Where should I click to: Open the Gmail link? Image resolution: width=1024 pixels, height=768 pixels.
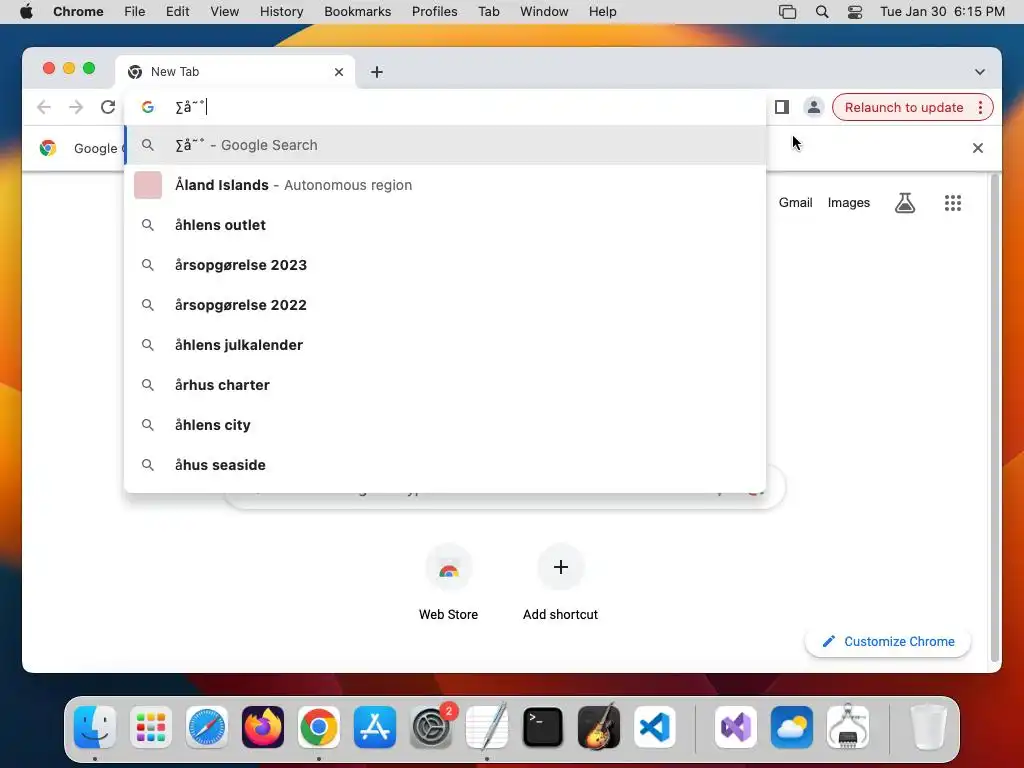click(795, 202)
